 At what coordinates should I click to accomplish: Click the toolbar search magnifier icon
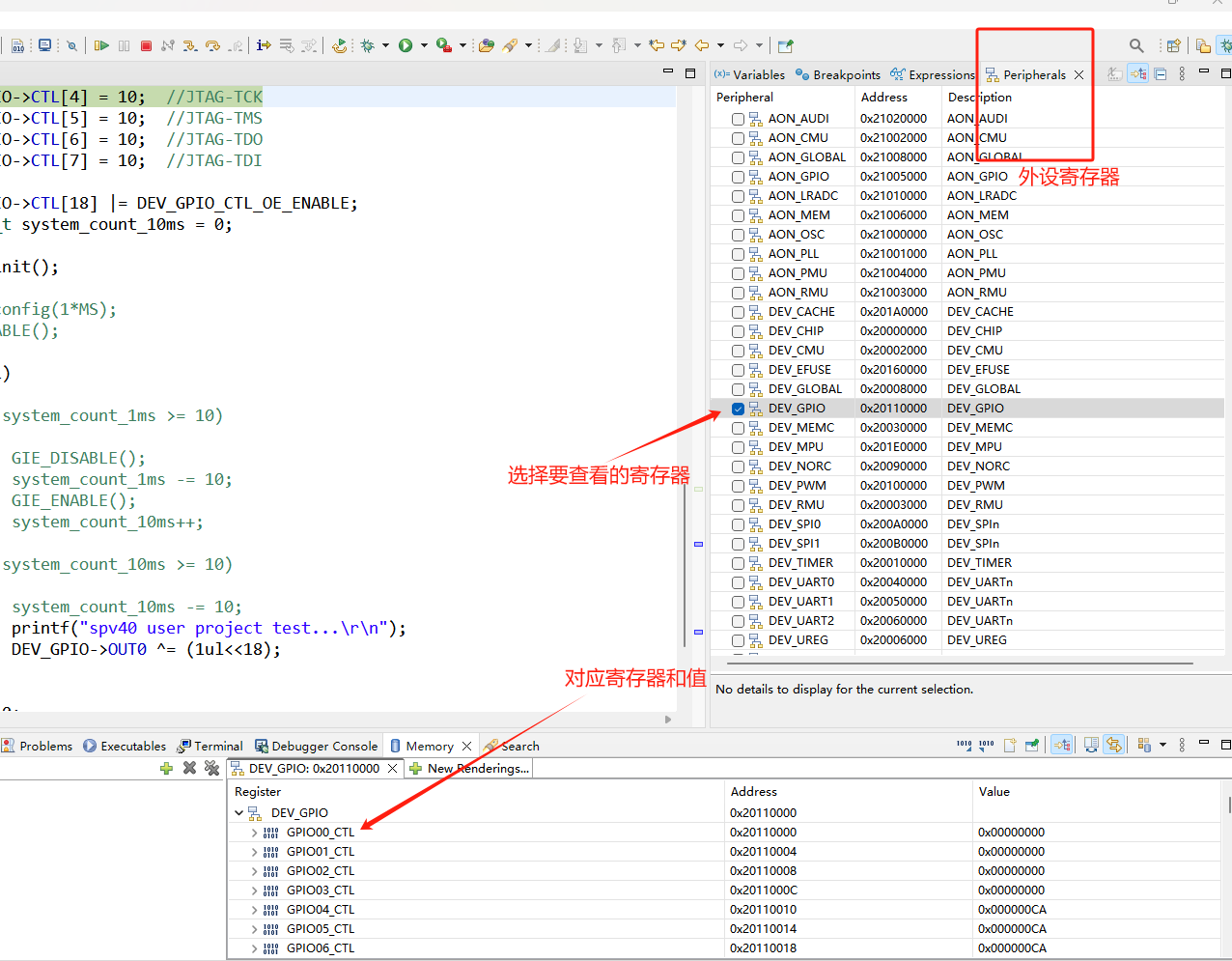tap(1136, 45)
